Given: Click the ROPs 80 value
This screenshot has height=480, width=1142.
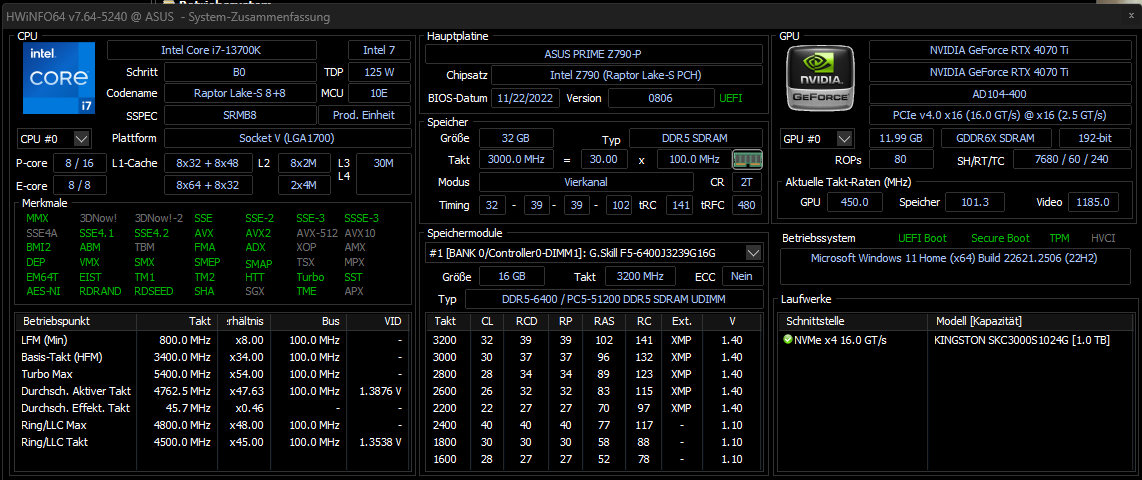Looking at the screenshot, I should coord(902,160).
